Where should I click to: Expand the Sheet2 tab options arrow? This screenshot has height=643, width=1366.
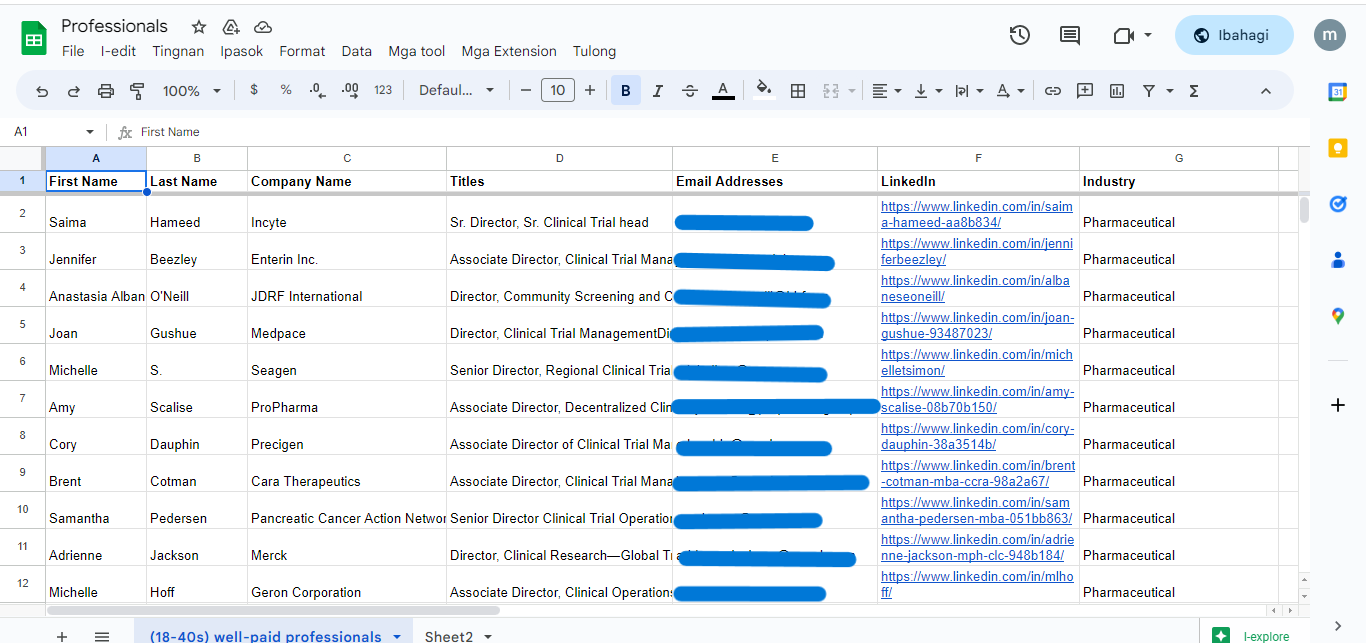488,636
